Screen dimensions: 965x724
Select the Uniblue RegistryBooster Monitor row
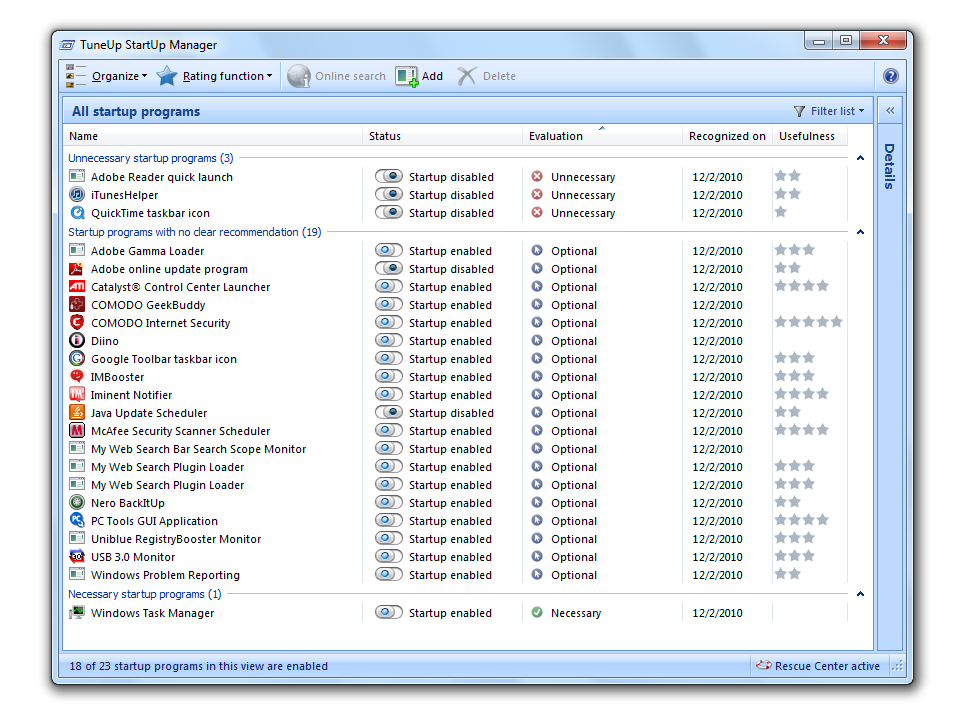click(x=455, y=539)
